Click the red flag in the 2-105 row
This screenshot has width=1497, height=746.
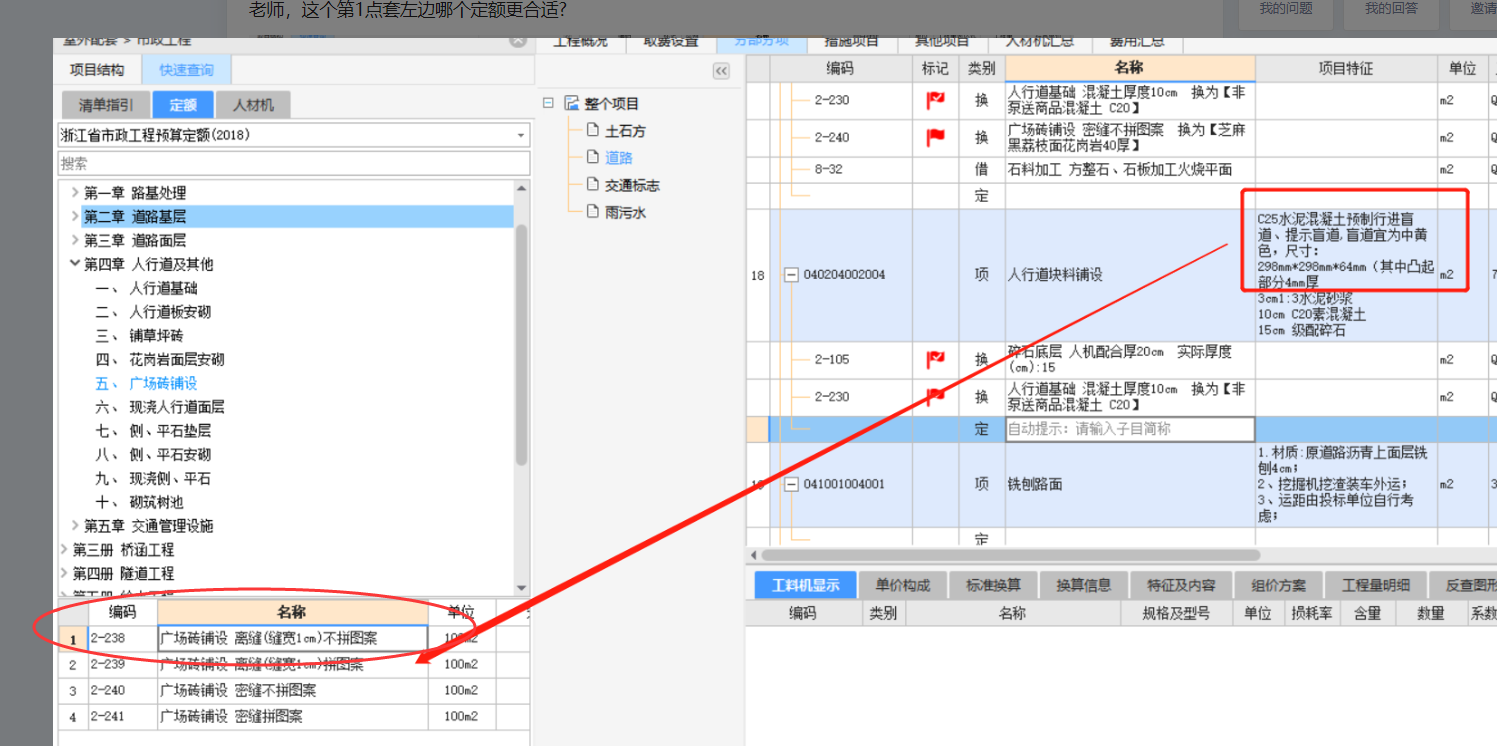[x=935, y=360]
